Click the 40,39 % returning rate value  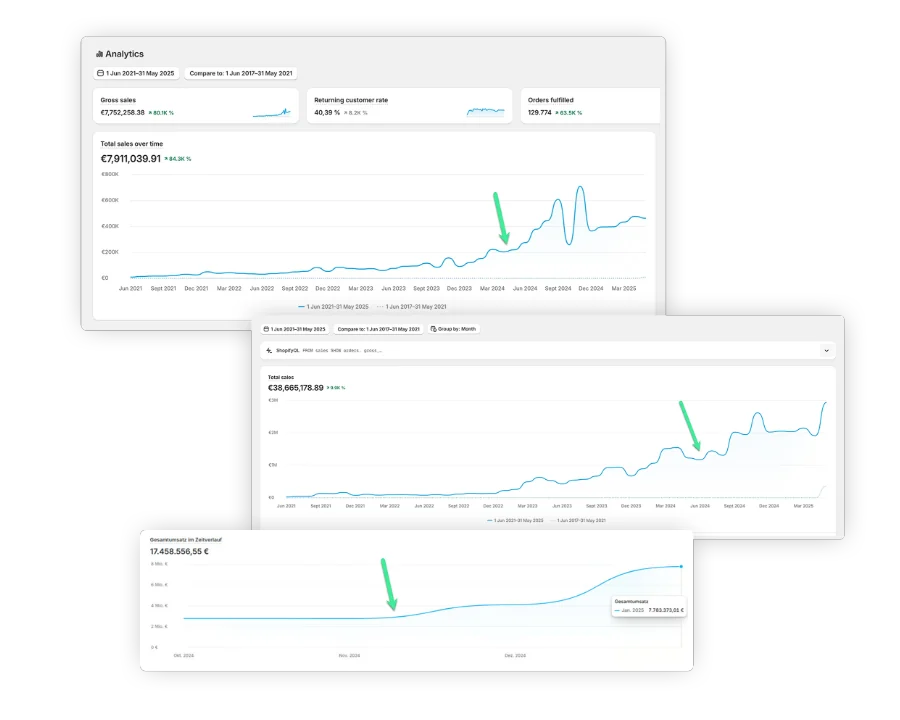(x=327, y=113)
